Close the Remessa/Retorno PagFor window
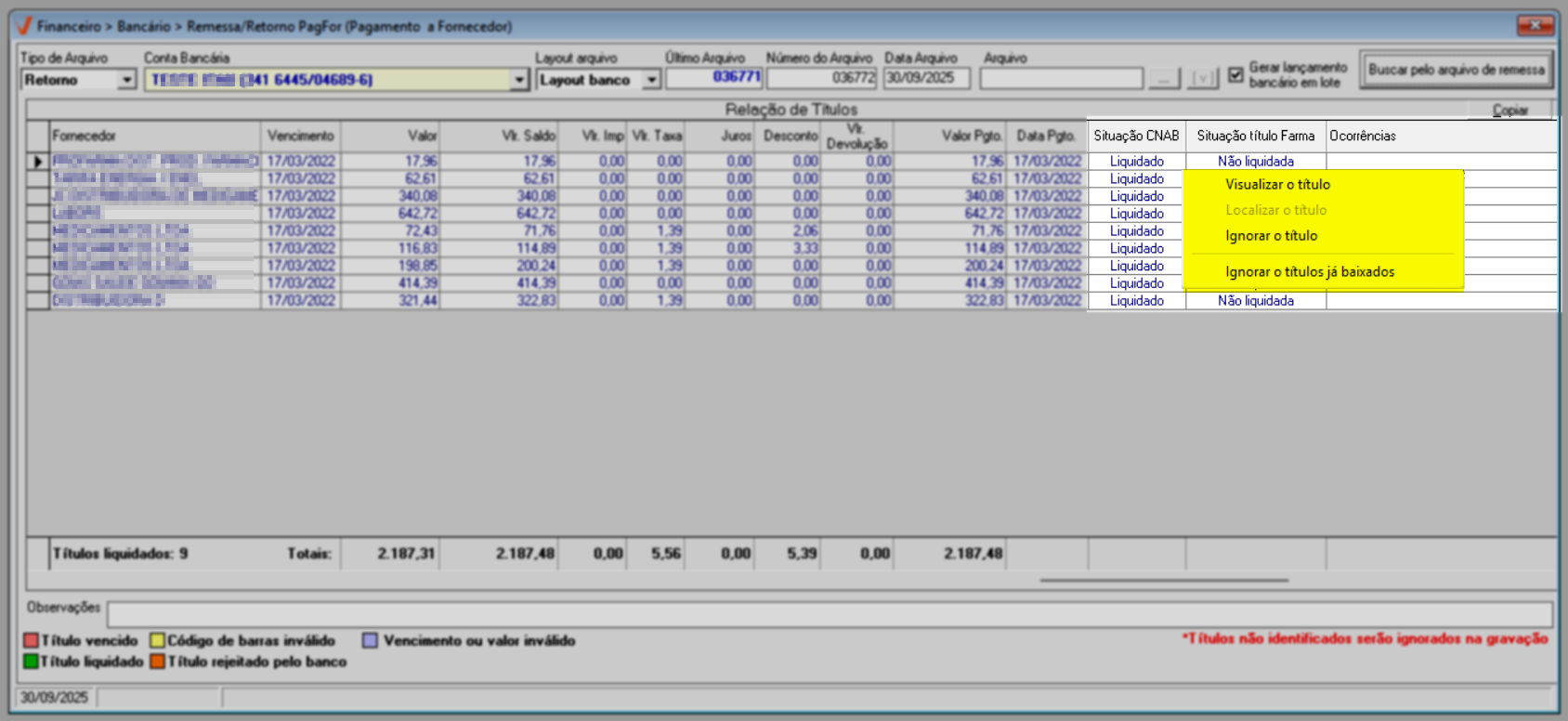1568x721 pixels. pyautogui.click(x=1535, y=25)
